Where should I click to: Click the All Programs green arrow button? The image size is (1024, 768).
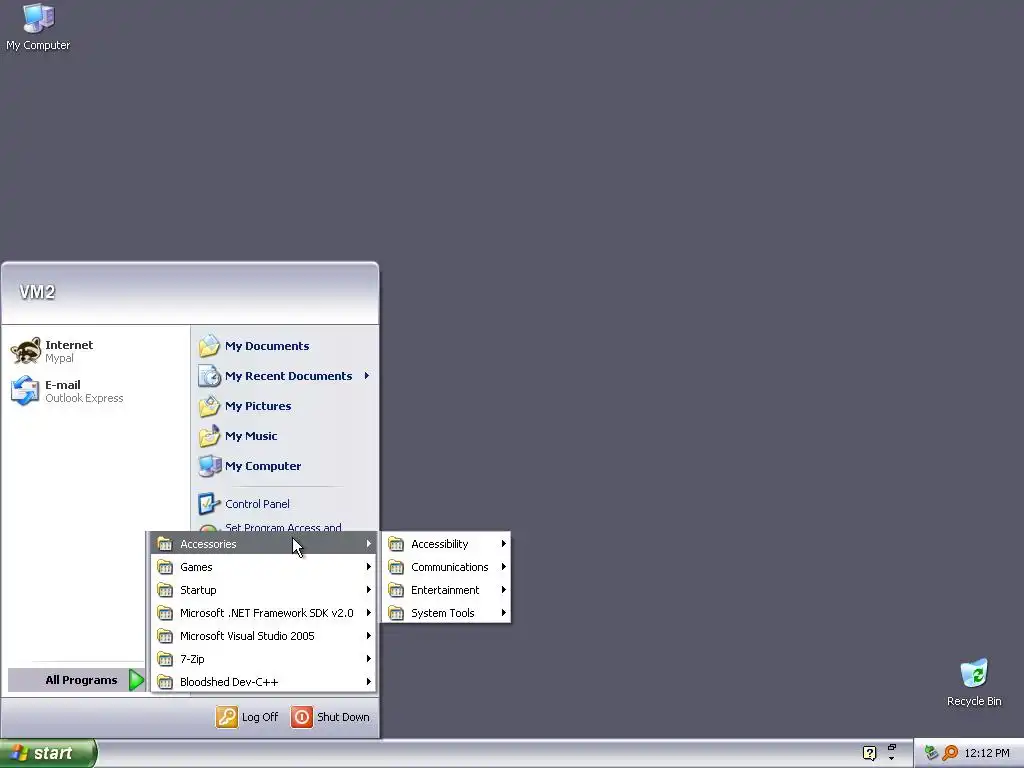[136, 680]
